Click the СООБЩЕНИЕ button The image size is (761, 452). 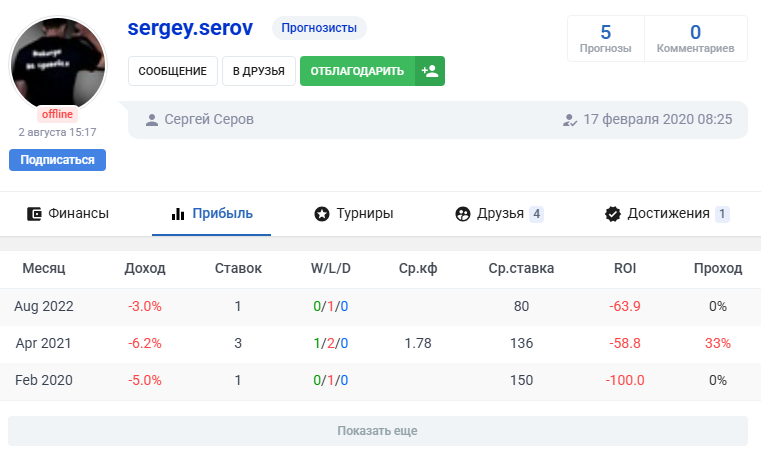point(173,71)
